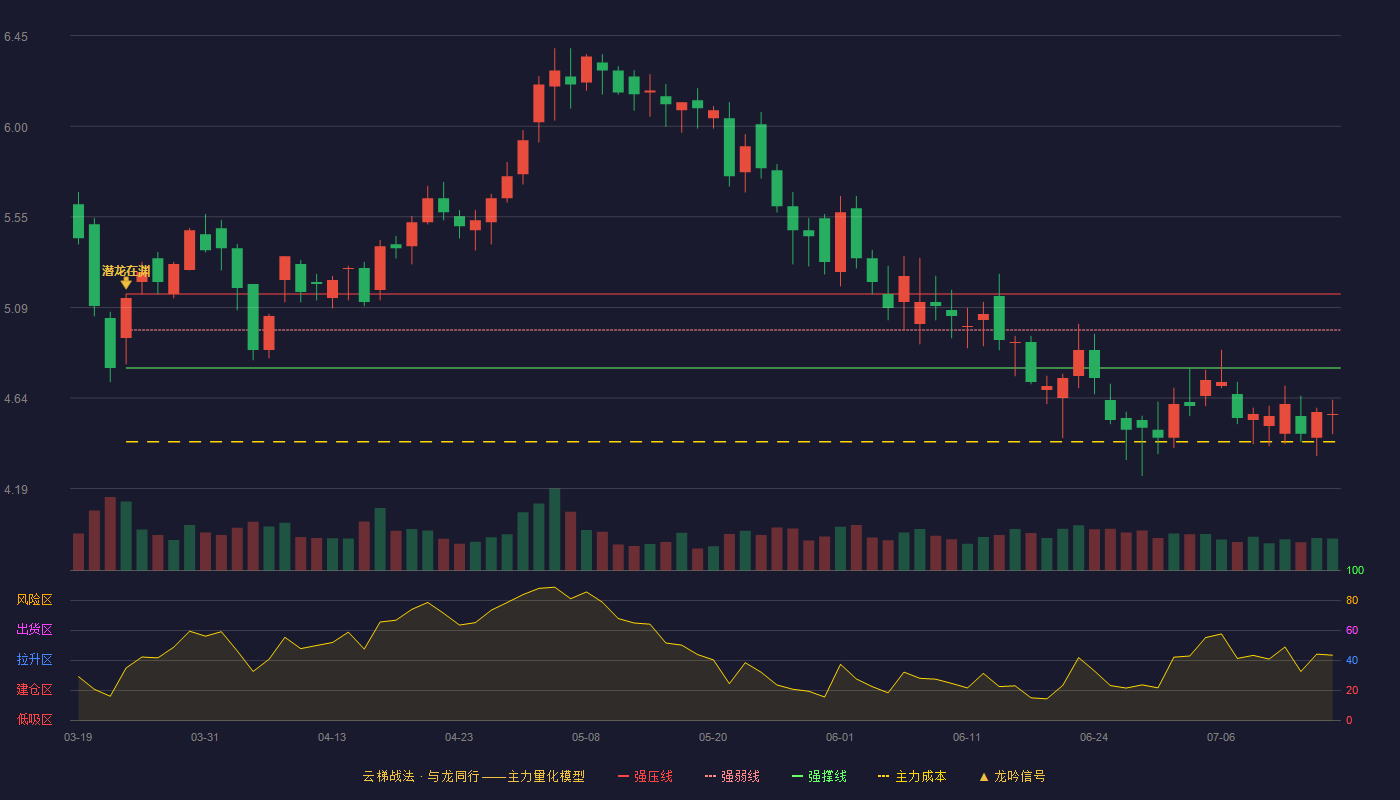This screenshot has width=1400, height=800.
Task: Toggle the 强撑线 legend entry
Action: 819,776
